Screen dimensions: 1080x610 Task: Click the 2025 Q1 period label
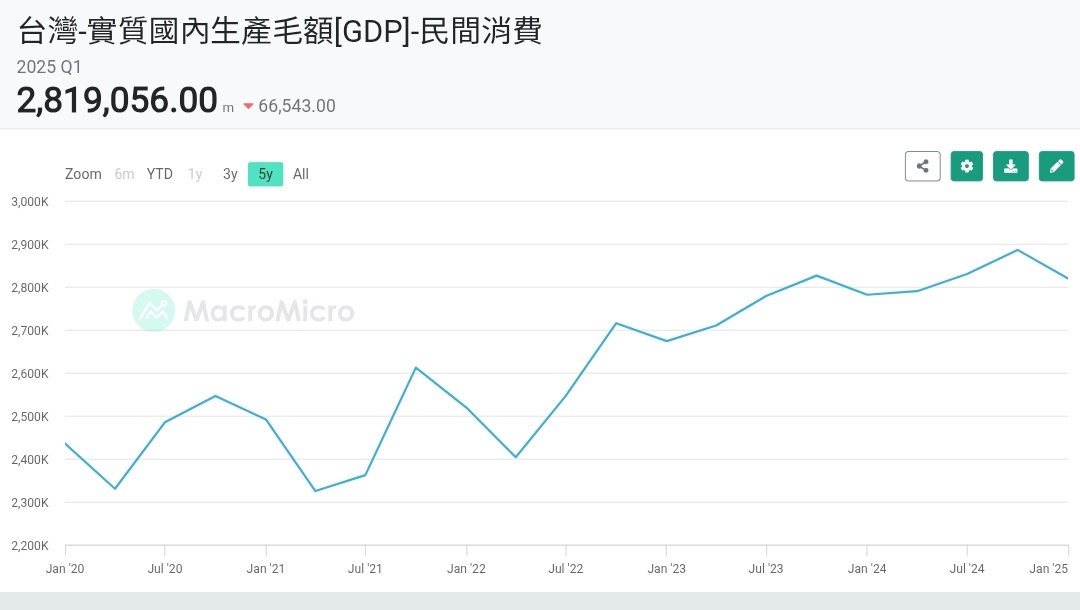pyautogui.click(x=49, y=67)
